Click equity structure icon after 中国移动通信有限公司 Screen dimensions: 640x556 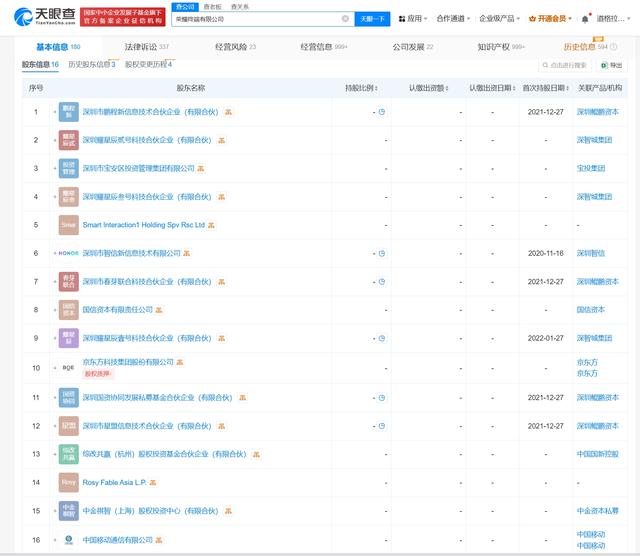click(x=159, y=540)
